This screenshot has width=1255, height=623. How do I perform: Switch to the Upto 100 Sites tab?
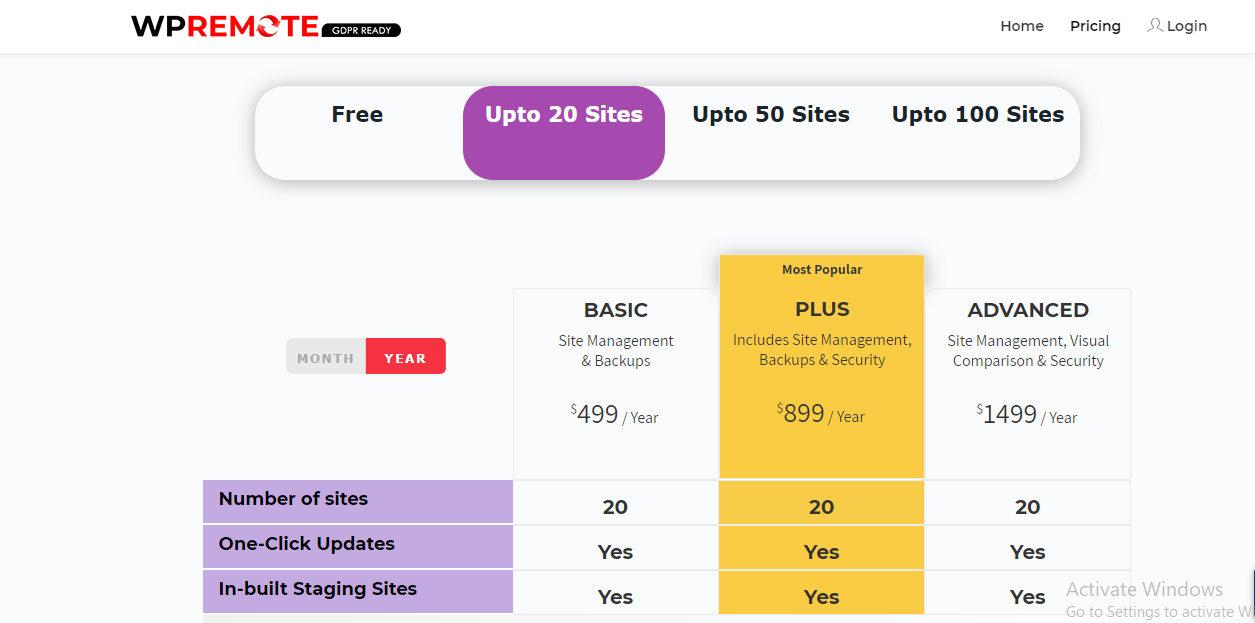(978, 115)
